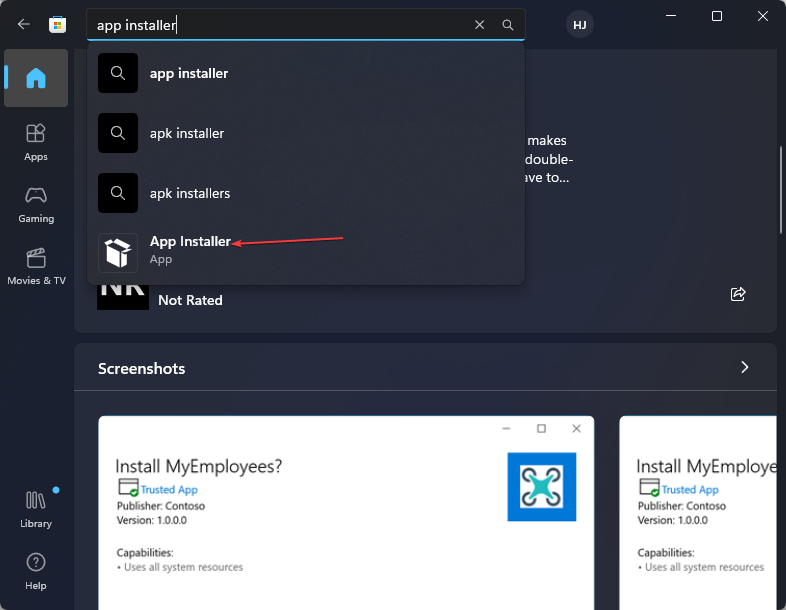Select the "apk installer" search suggestion
786x610 pixels.
(x=306, y=133)
